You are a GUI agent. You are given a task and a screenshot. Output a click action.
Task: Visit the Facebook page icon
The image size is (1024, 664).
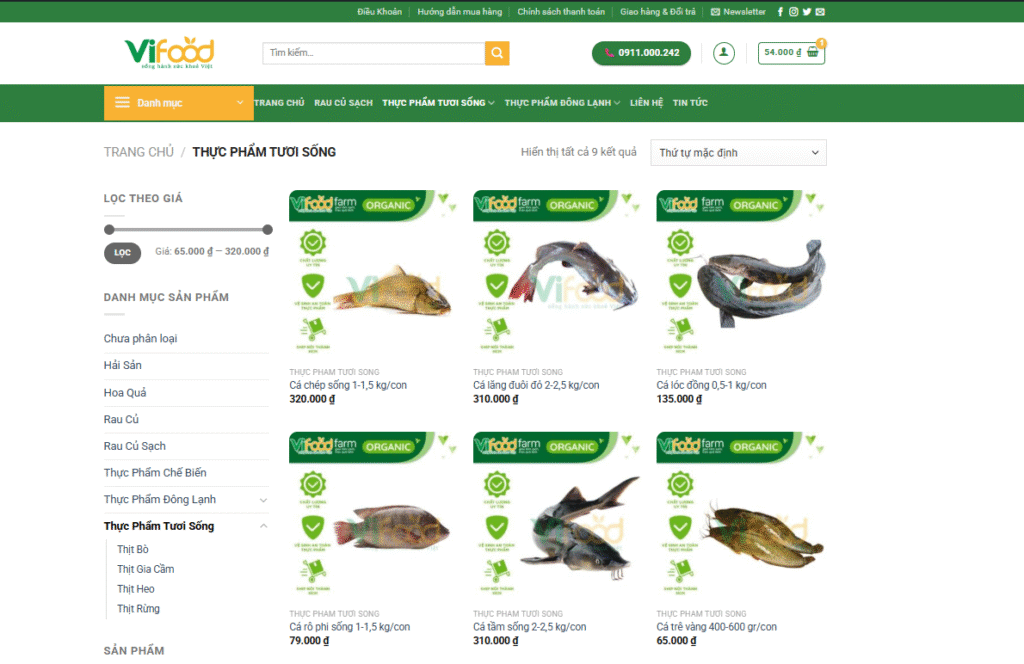[x=780, y=12]
